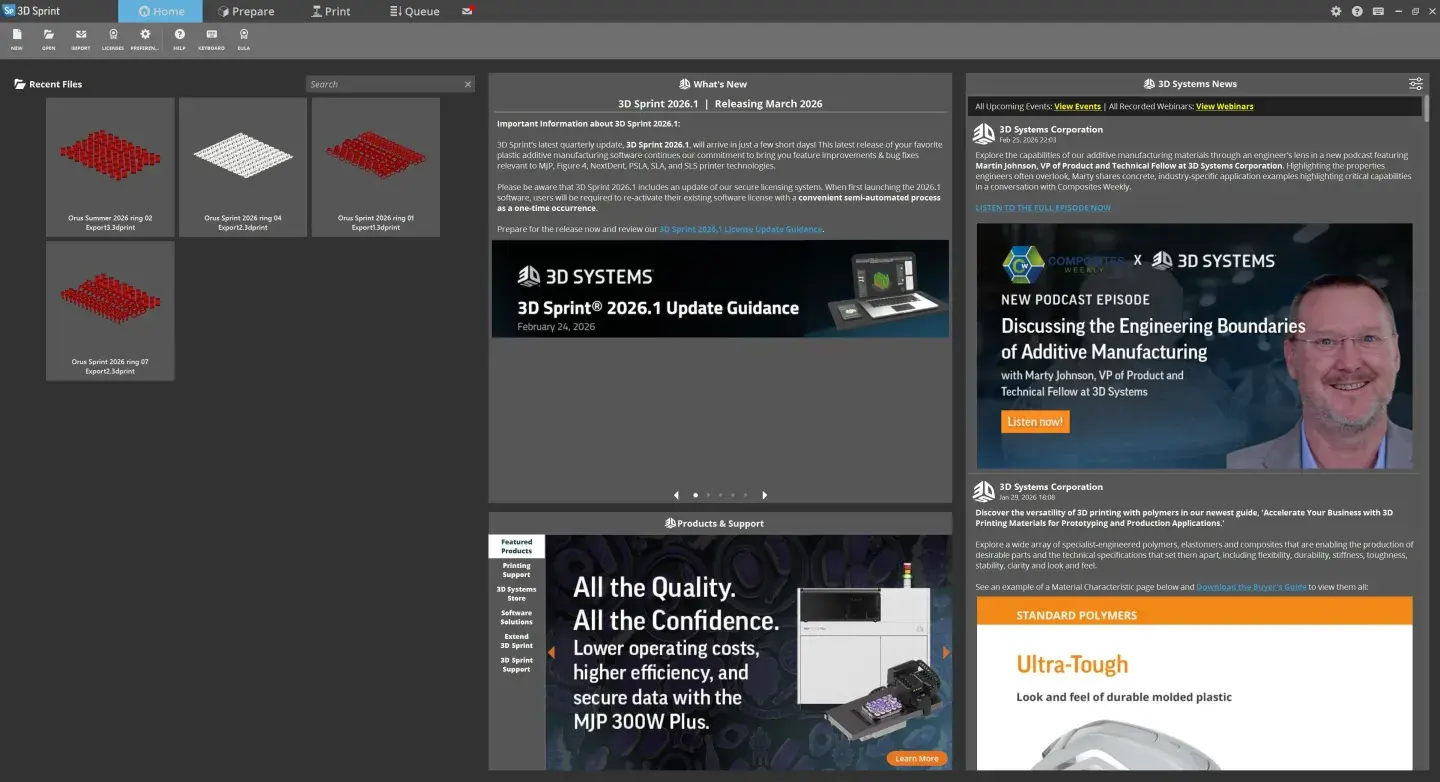This screenshot has height=782, width=1440.
Task: Click the Help toolbar icon
Action: click(x=179, y=39)
